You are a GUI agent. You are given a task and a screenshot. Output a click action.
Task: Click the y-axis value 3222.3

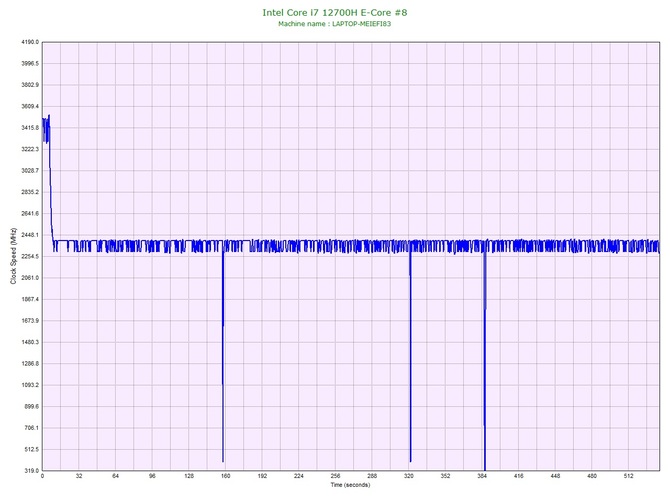pyautogui.click(x=30, y=149)
